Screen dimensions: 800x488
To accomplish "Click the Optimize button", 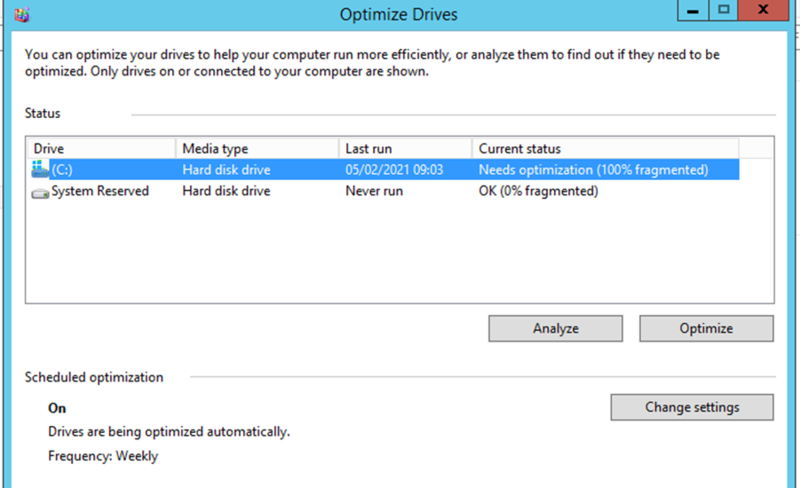I will click(x=706, y=328).
